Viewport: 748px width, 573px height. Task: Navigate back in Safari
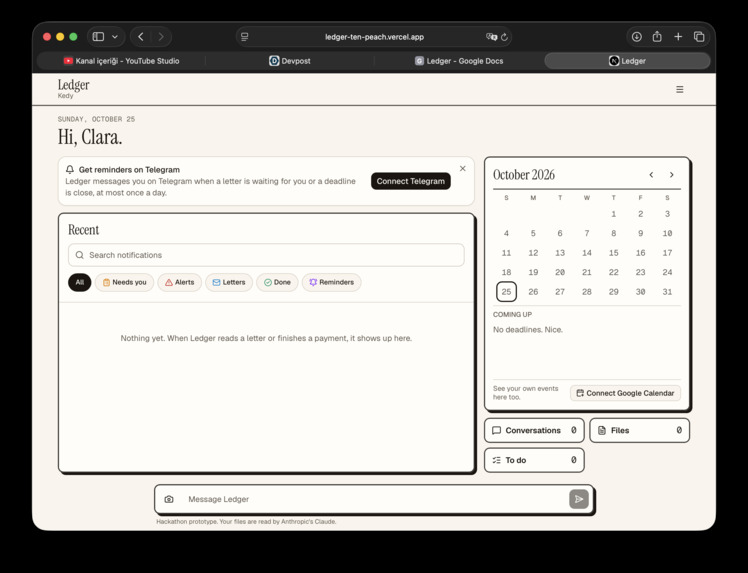141,37
